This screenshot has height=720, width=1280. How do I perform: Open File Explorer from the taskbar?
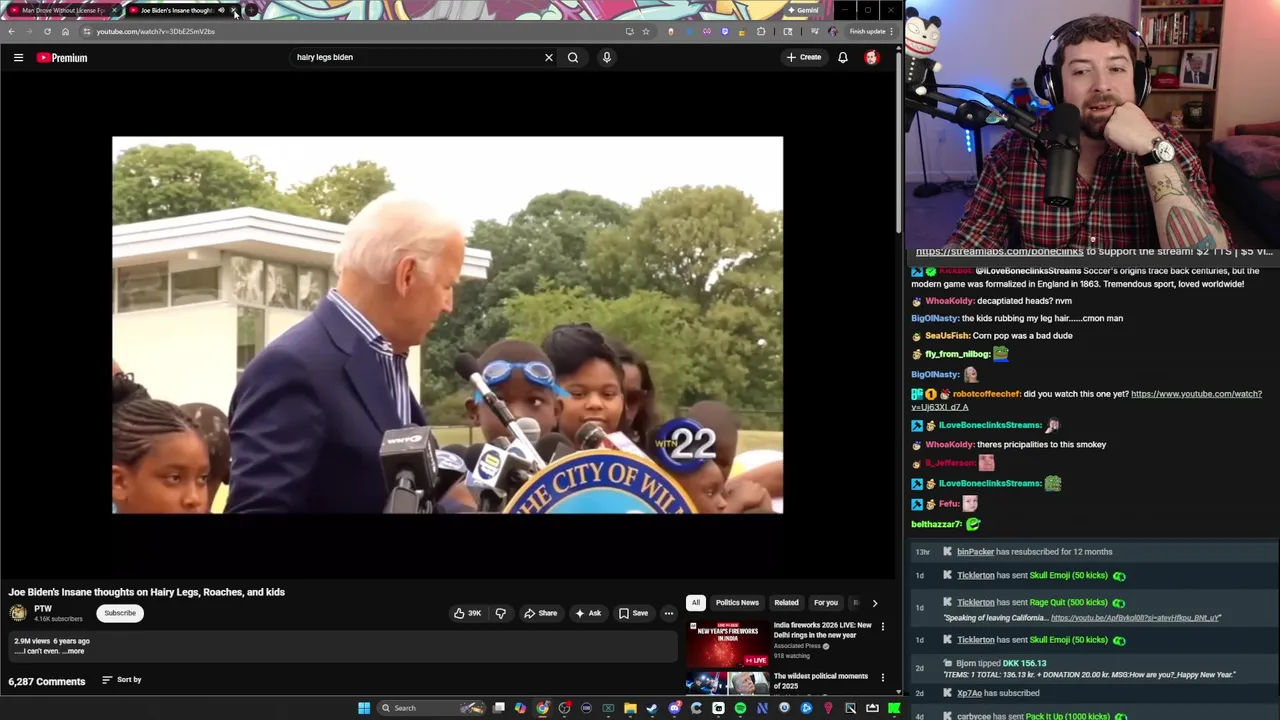tap(630, 708)
